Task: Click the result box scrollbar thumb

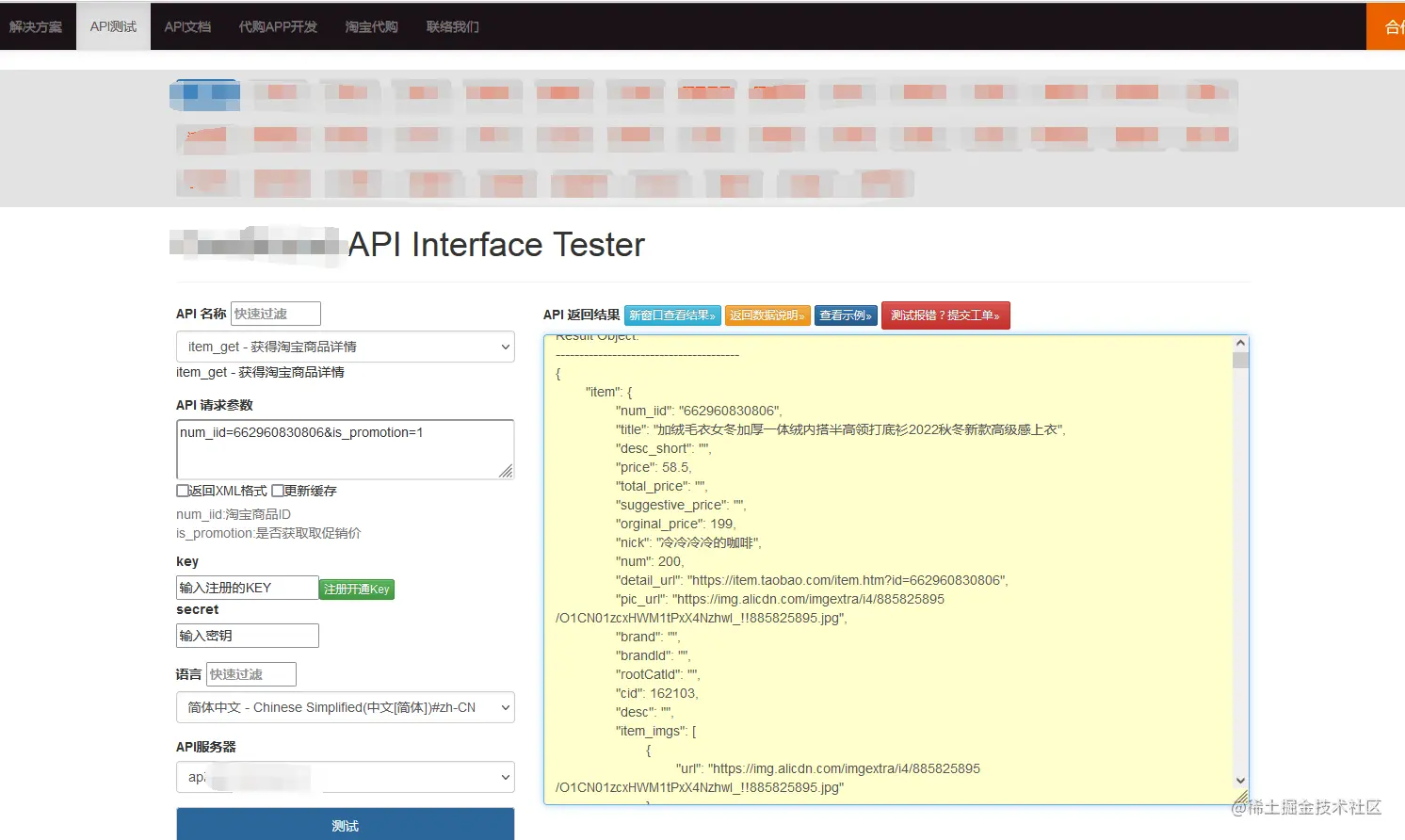Action: click(x=1240, y=360)
